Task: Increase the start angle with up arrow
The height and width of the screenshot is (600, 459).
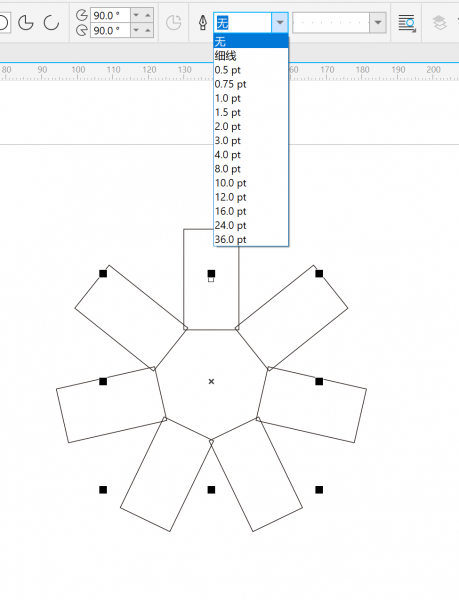Action: (148, 15)
